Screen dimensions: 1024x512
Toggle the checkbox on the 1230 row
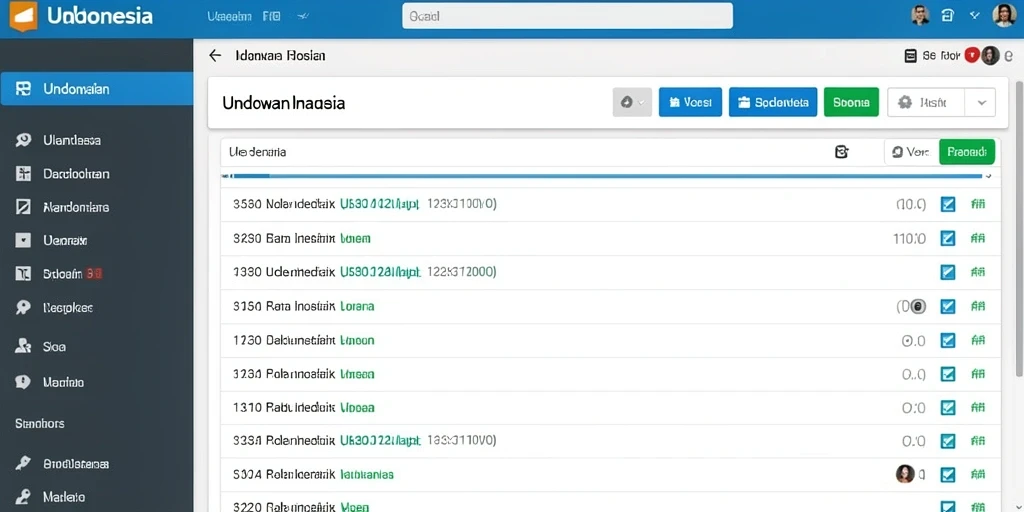click(x=948, y=340)
